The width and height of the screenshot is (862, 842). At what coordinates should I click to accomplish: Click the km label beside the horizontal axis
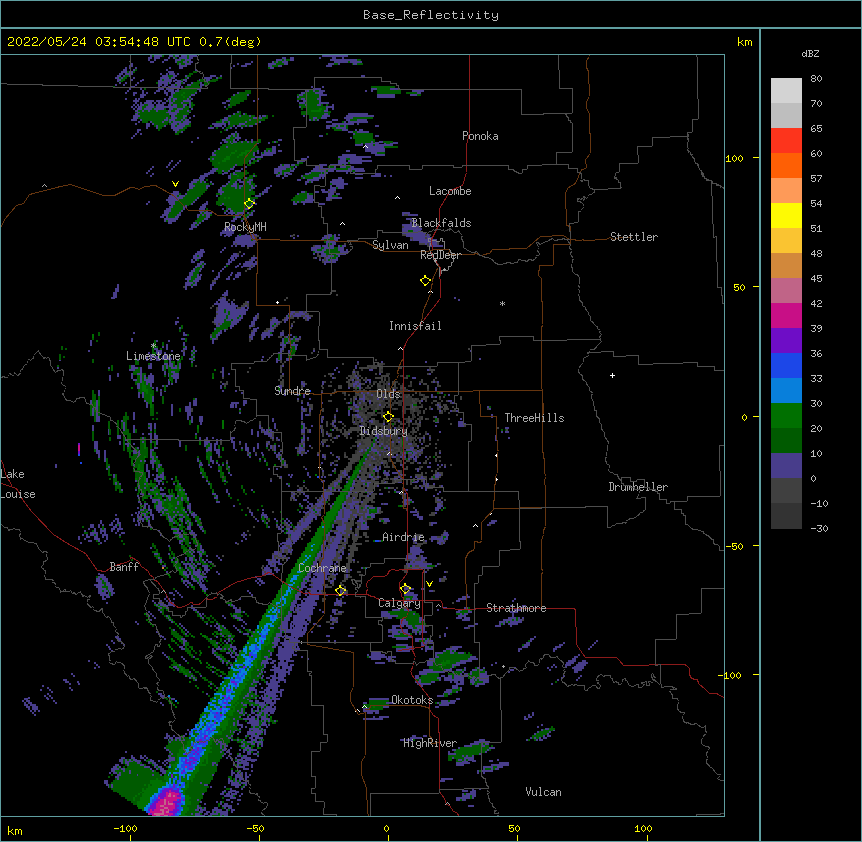[15, 830]
